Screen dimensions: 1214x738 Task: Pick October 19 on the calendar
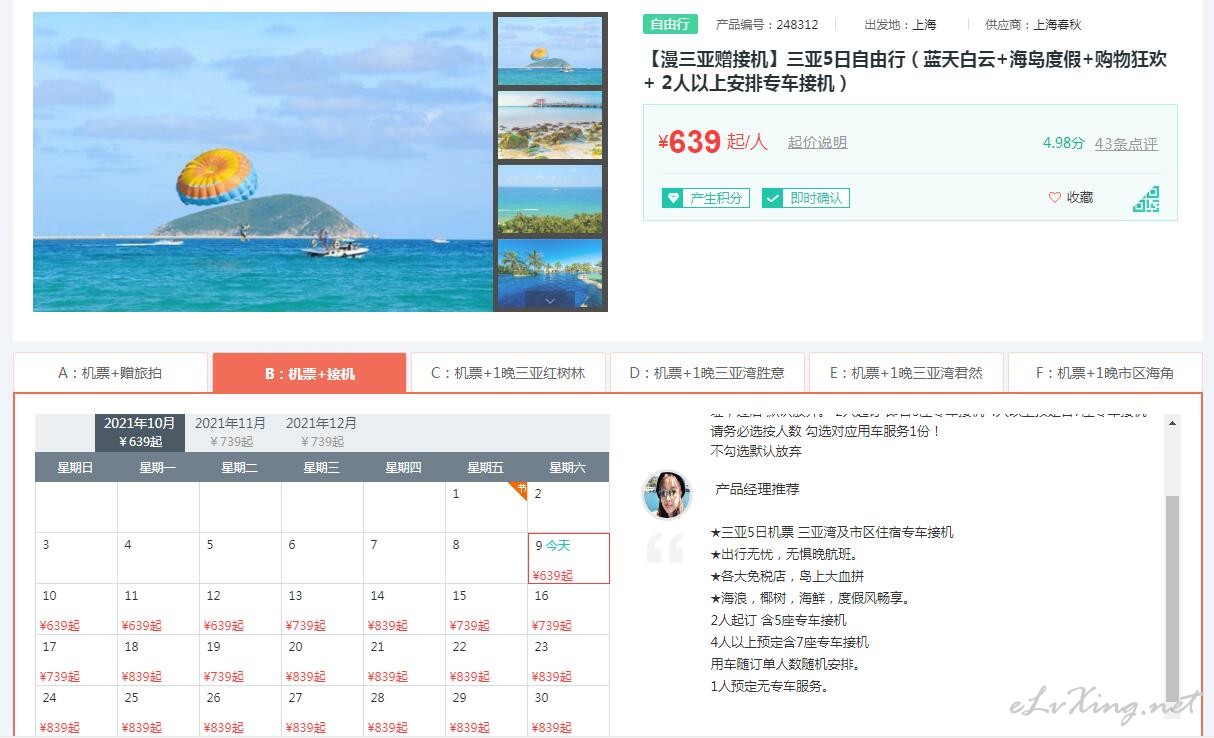pos(240,660)
